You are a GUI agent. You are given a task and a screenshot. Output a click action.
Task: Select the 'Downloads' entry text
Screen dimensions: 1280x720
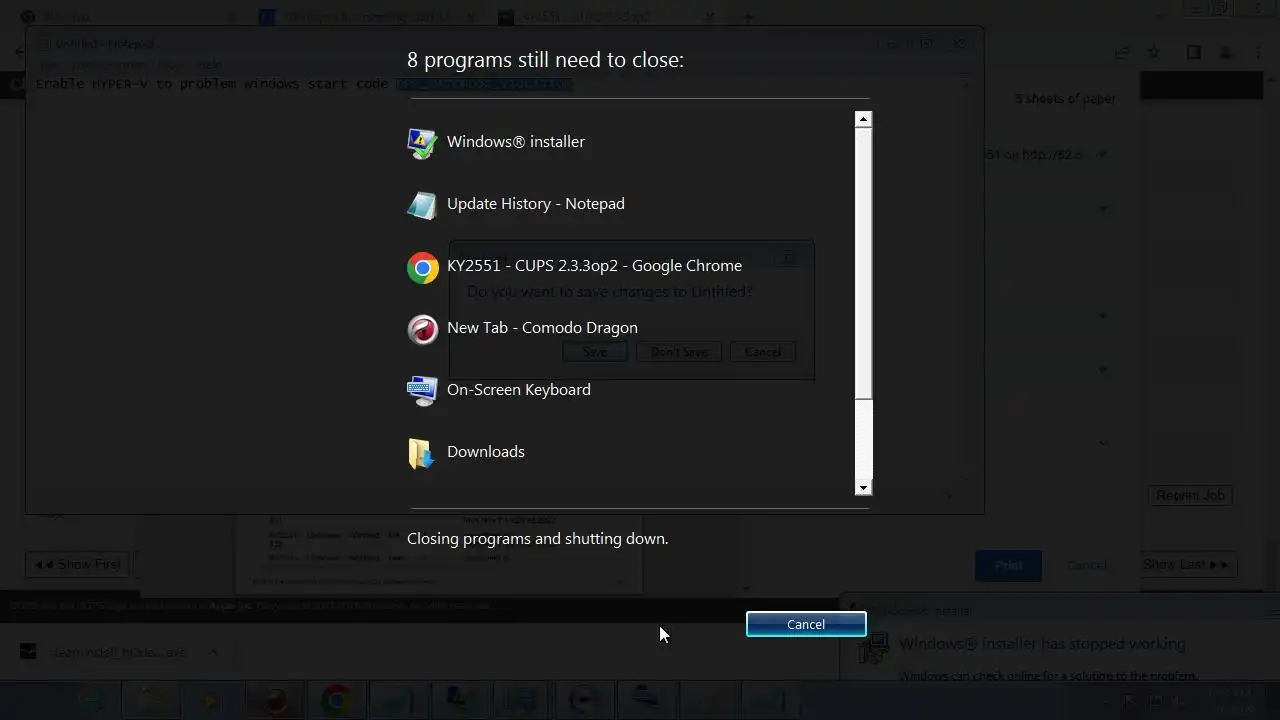486,452
